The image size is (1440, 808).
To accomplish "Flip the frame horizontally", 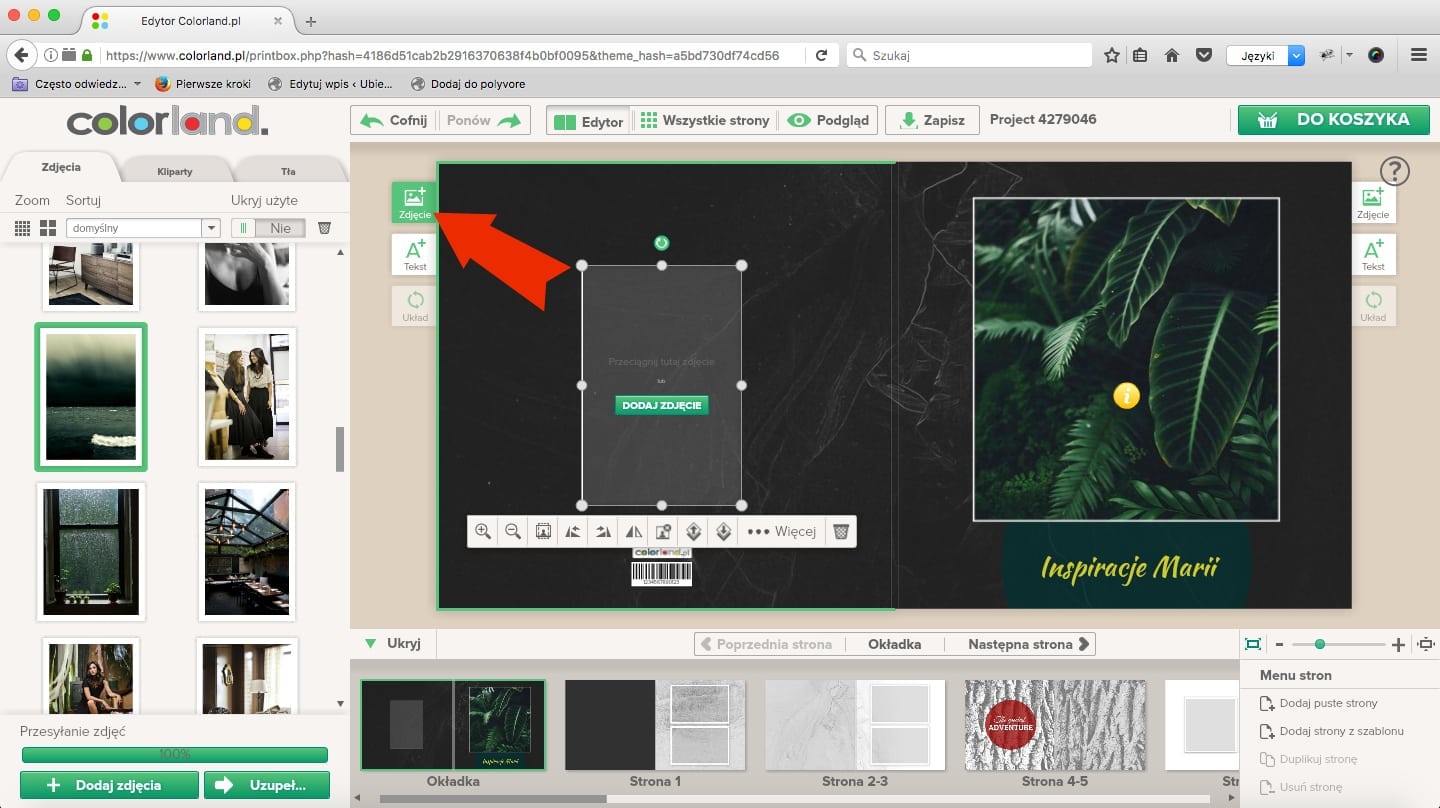I will [x=633, y=532].
